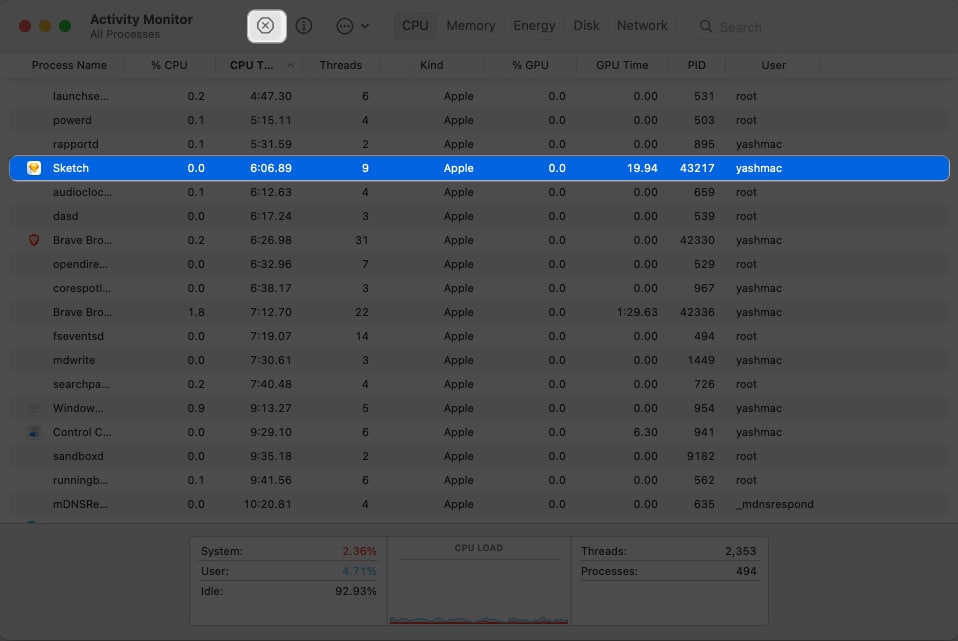Image resolution: width=958 pixels, height=641 pixels.
Task: Select the searchpa... process row
Action: tap(479, 384)
